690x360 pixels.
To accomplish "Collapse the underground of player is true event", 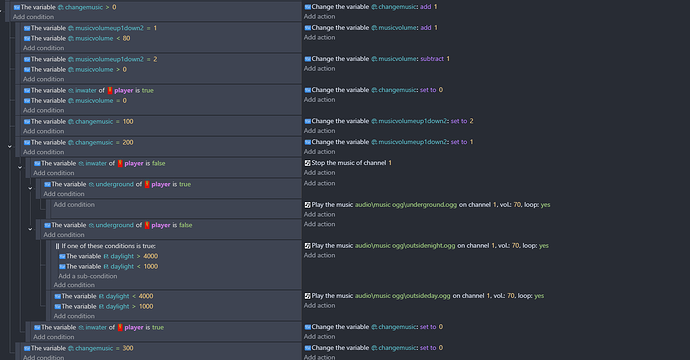I will [30, 188].
